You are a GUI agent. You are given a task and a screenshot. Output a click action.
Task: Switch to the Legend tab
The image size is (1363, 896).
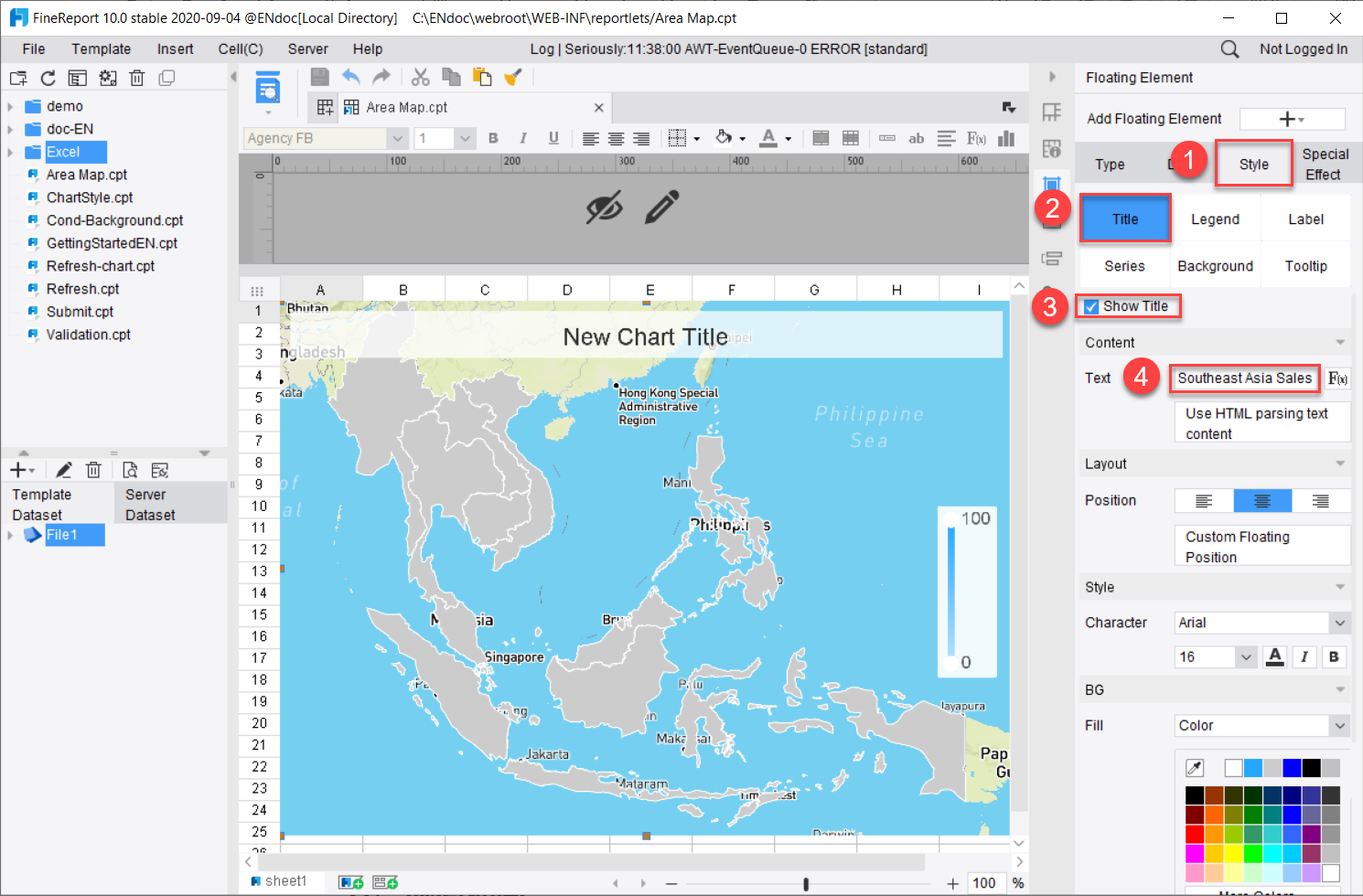[1216, 218]
